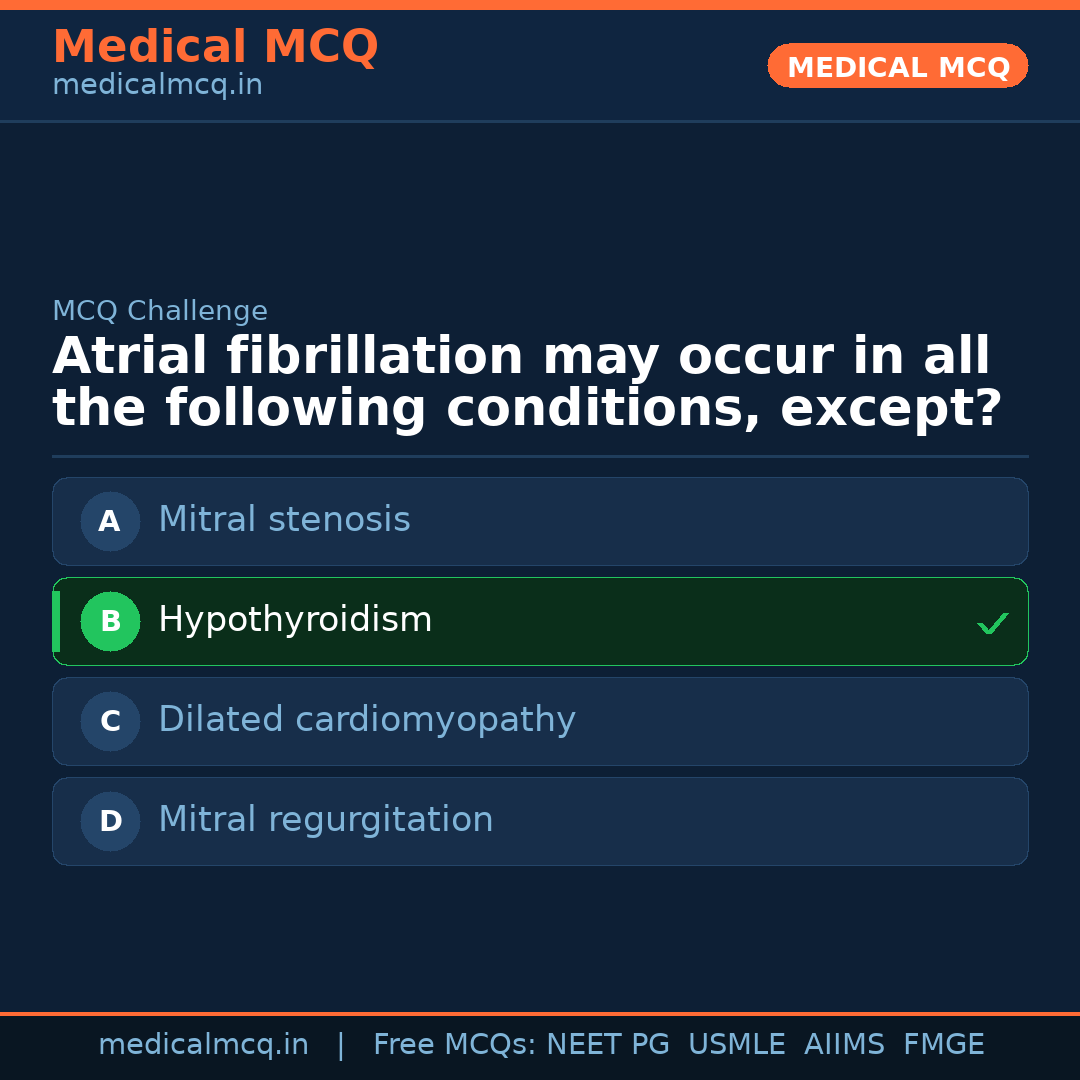The height and width of the screenshot is (1080, 1080).
Task: Click the green checkmark on Hypothyroidism
Action: [992, 624]
